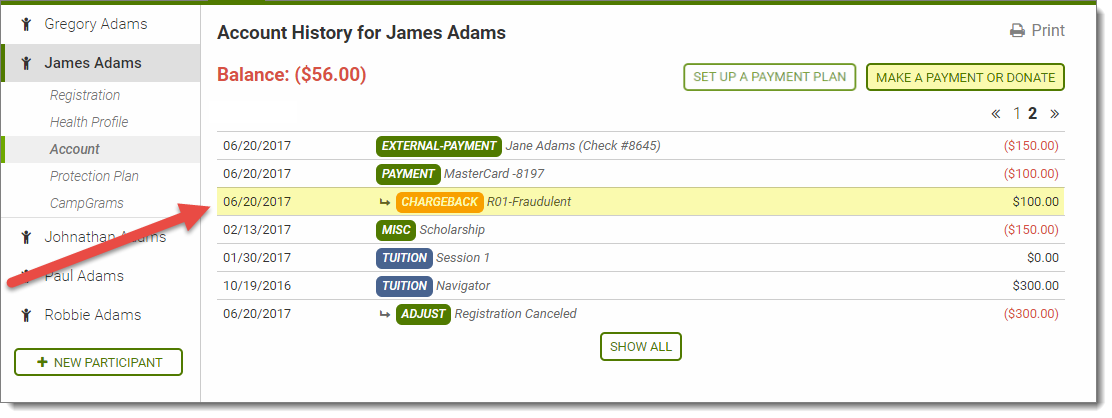Click the ADJUST badge for canceled registration
The image size is (1112, 418).
point(423,314)
